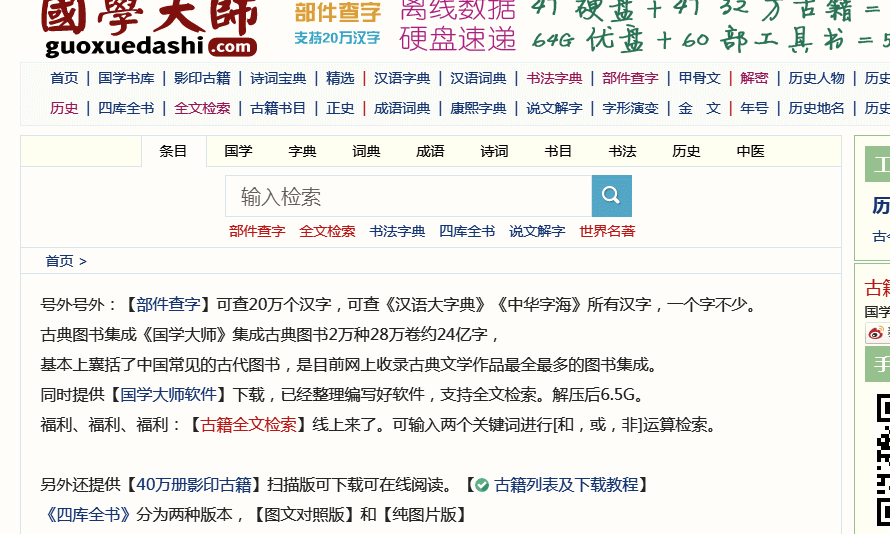Viewport: 890px width, 534px height.
Task: Open 首页 in the top navigation
Action: pos(64,78)
